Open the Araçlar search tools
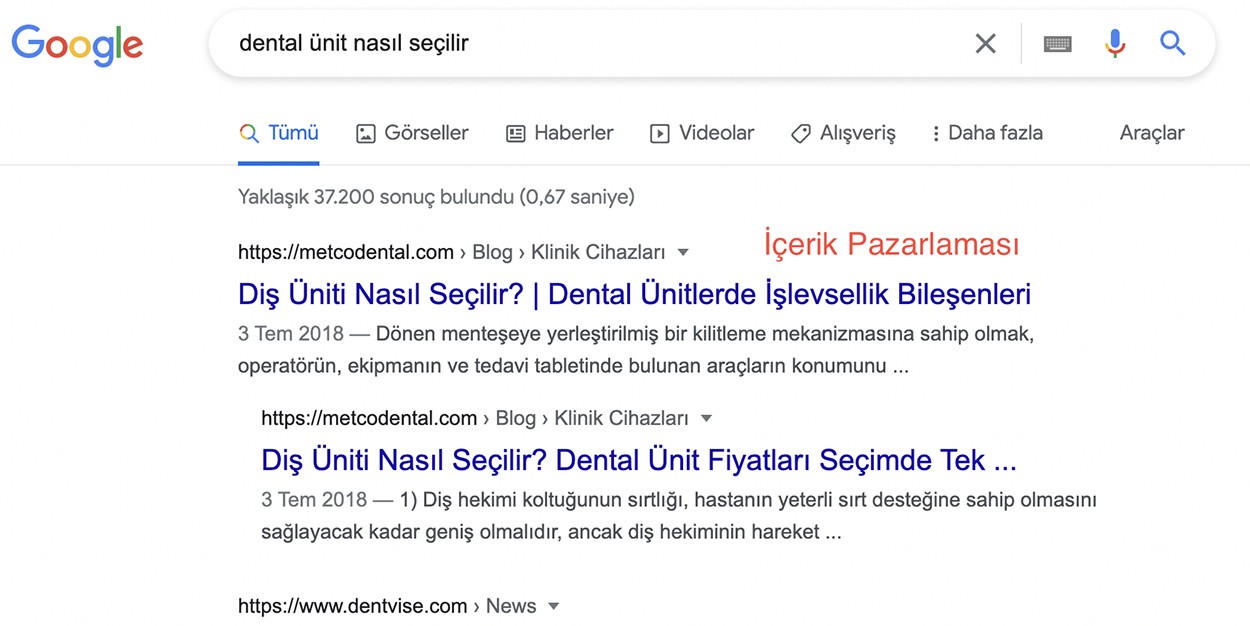Image resolution: width=1250 pixels, height=626 pixels. point(1152,133)
